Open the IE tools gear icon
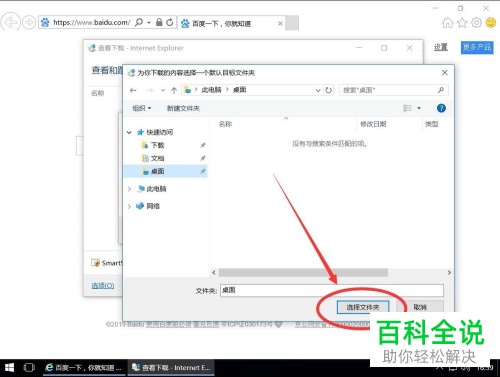The width and height of the screenshot is (500, 377). point(476,22)
